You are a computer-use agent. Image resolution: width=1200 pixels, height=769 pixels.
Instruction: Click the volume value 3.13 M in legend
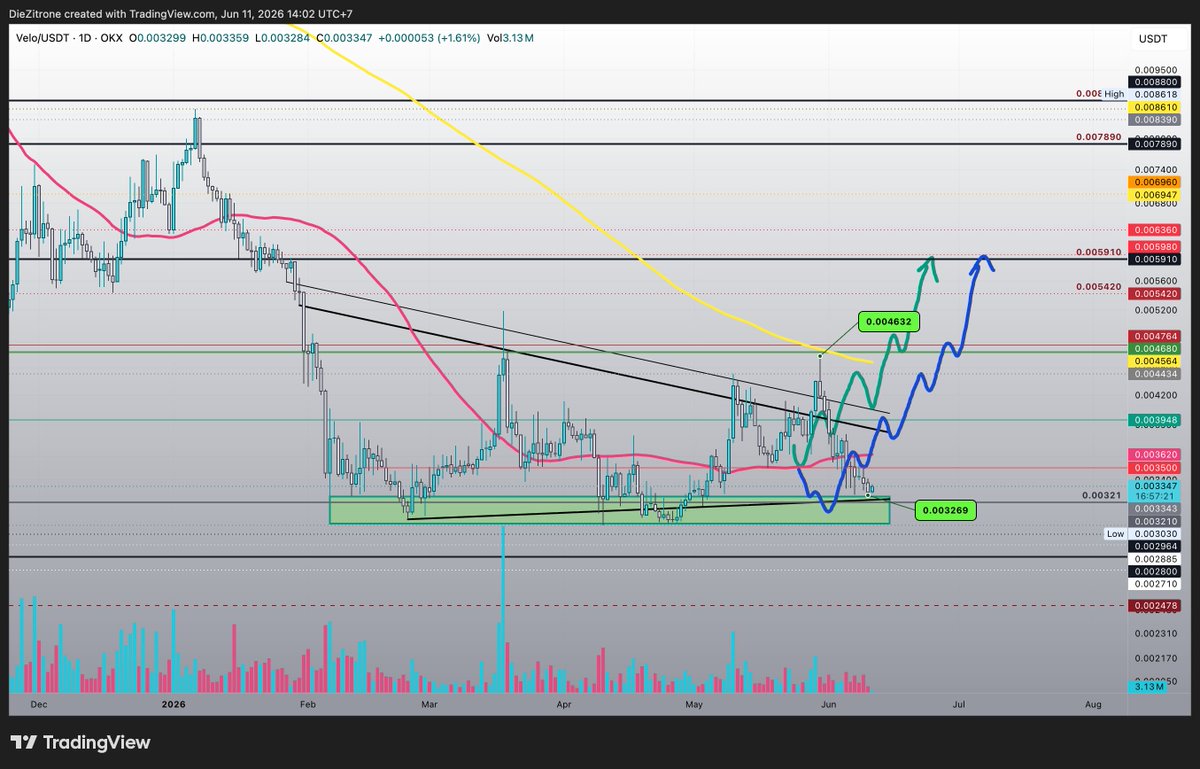pyautogui.click(x=516, y=38)
